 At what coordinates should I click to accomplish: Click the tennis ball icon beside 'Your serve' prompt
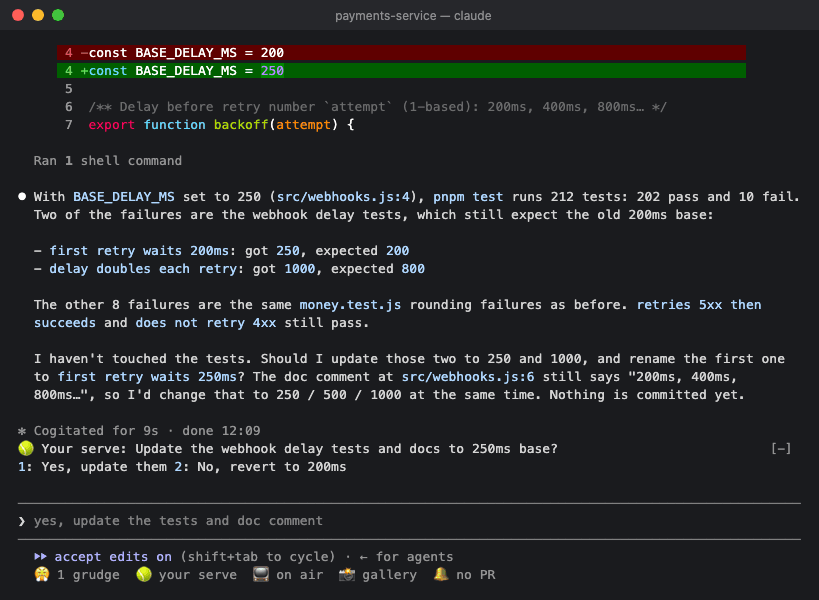click(x=26, y=449)
